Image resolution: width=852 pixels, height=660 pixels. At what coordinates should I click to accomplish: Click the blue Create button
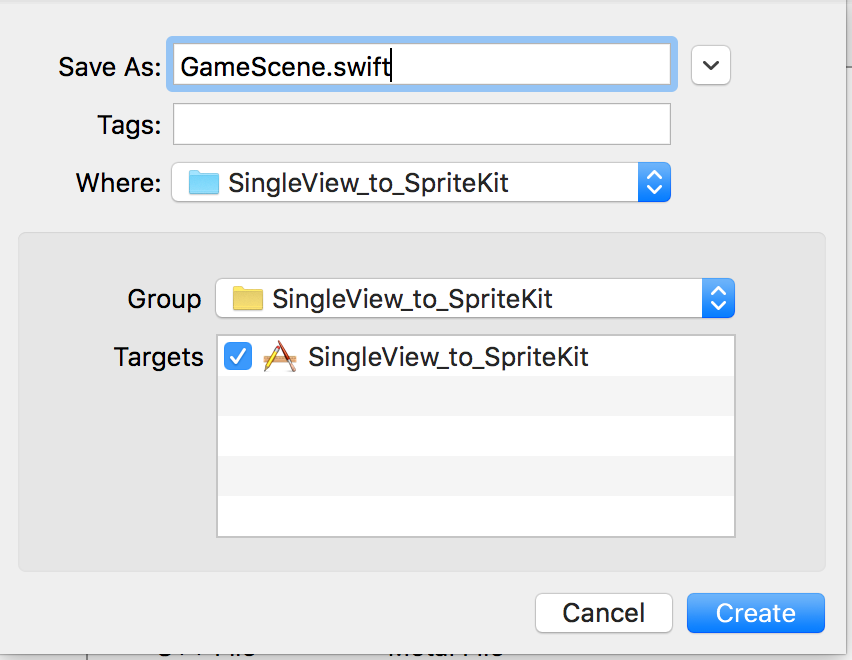pos(756,613)
